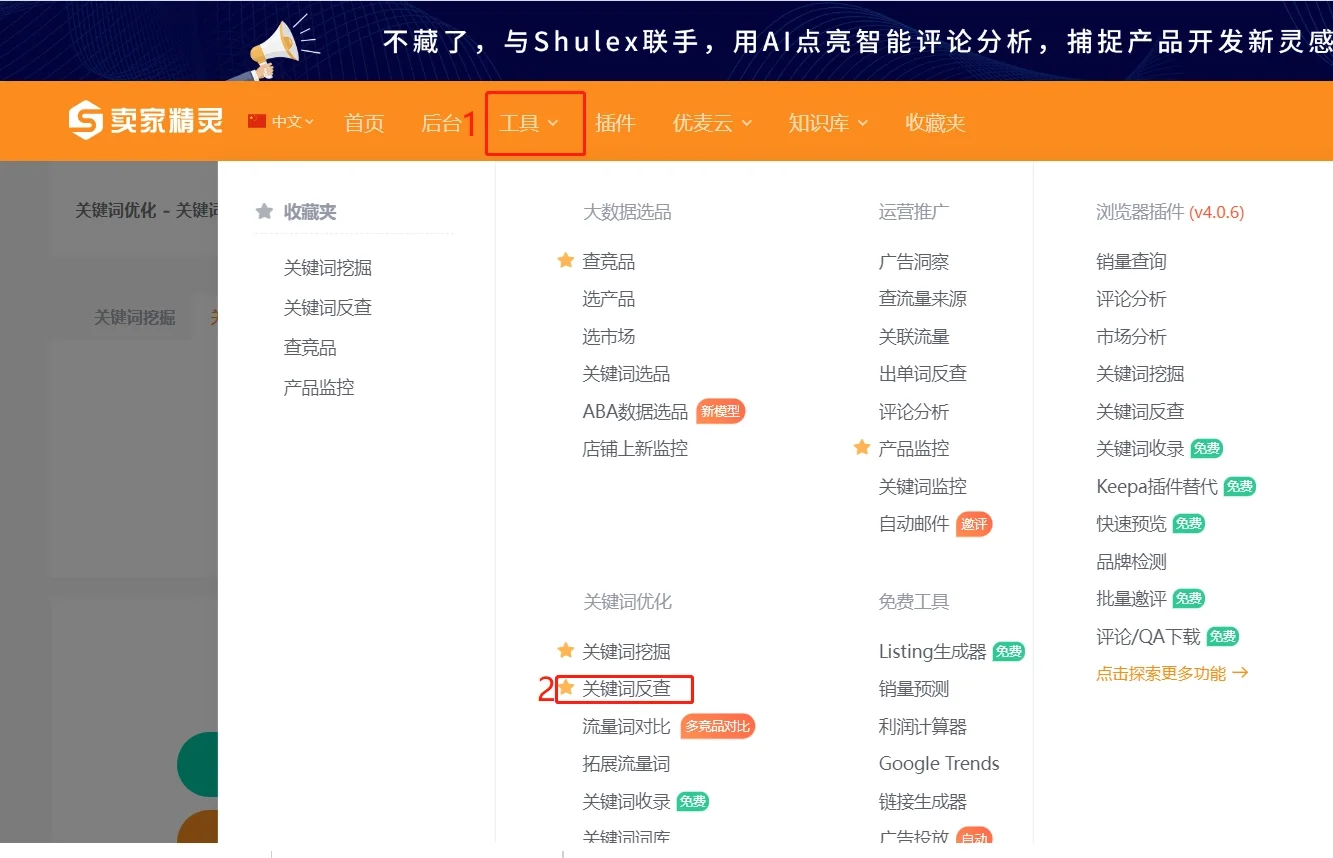The height and width of the screenshot is (858, 1333).
Task: Open 广告洞察 under 运营推广
Action: (x=914, y=262)
